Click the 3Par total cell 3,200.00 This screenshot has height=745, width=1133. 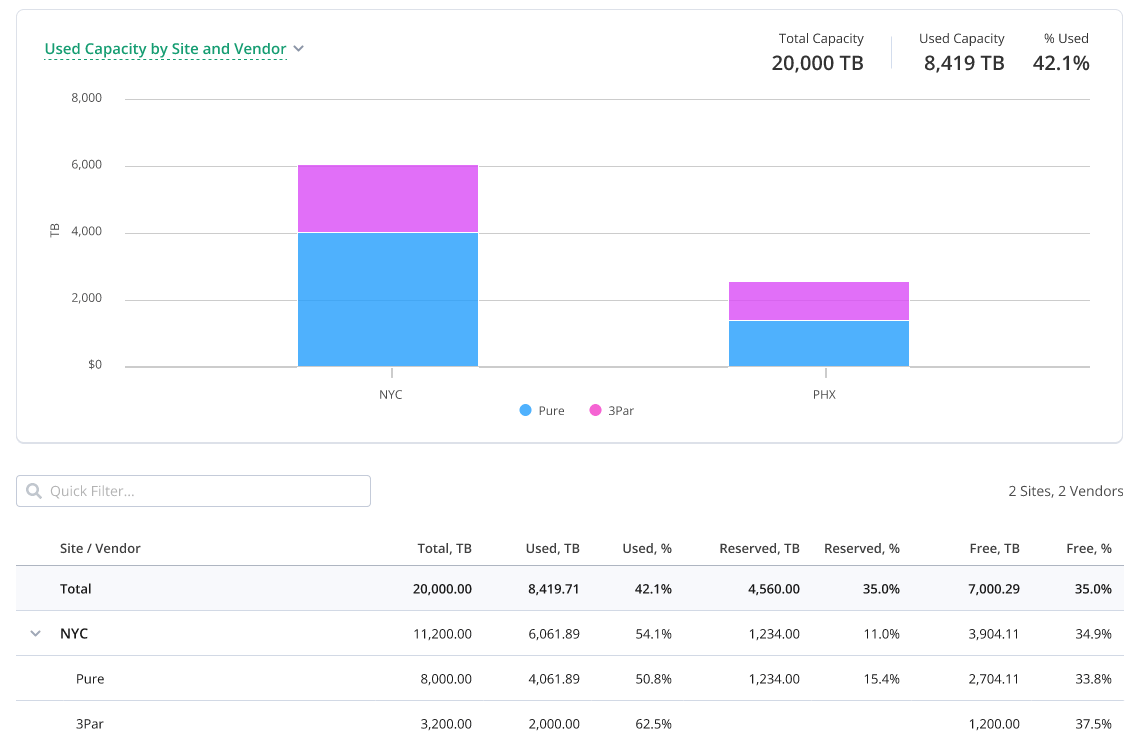click(446, 723)
